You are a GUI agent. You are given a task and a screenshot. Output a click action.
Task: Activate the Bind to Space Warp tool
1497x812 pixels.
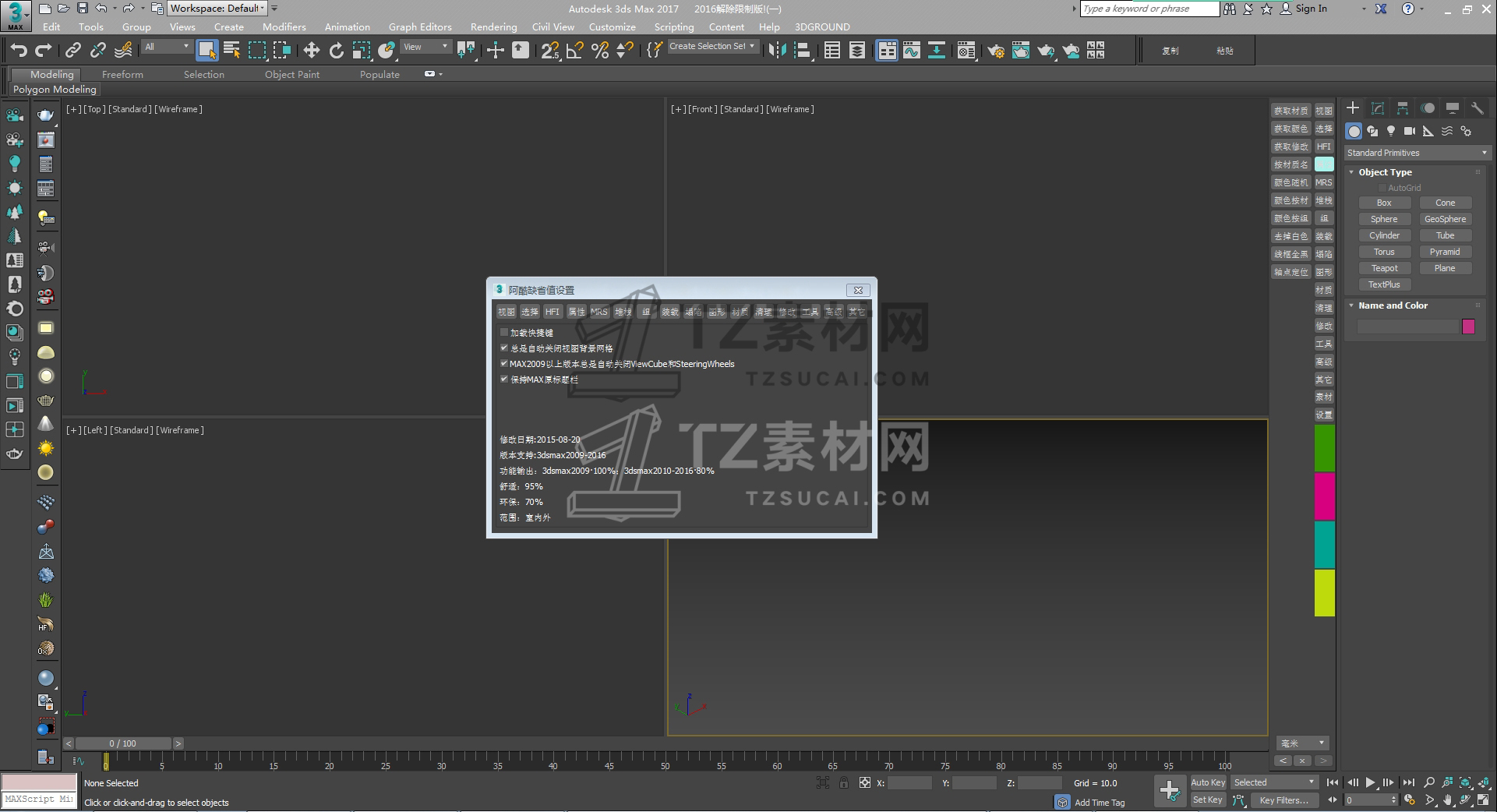(x=123, y=51)
